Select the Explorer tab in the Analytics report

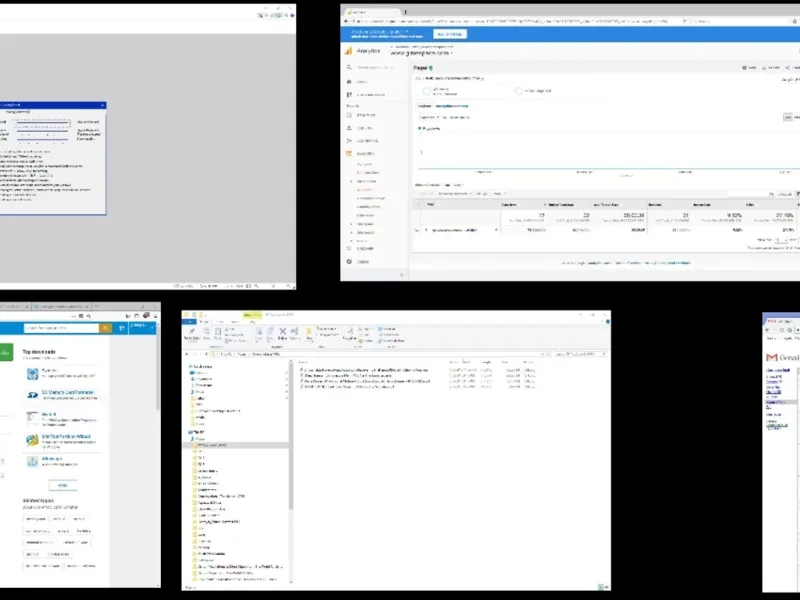click(x=424, y=106)
